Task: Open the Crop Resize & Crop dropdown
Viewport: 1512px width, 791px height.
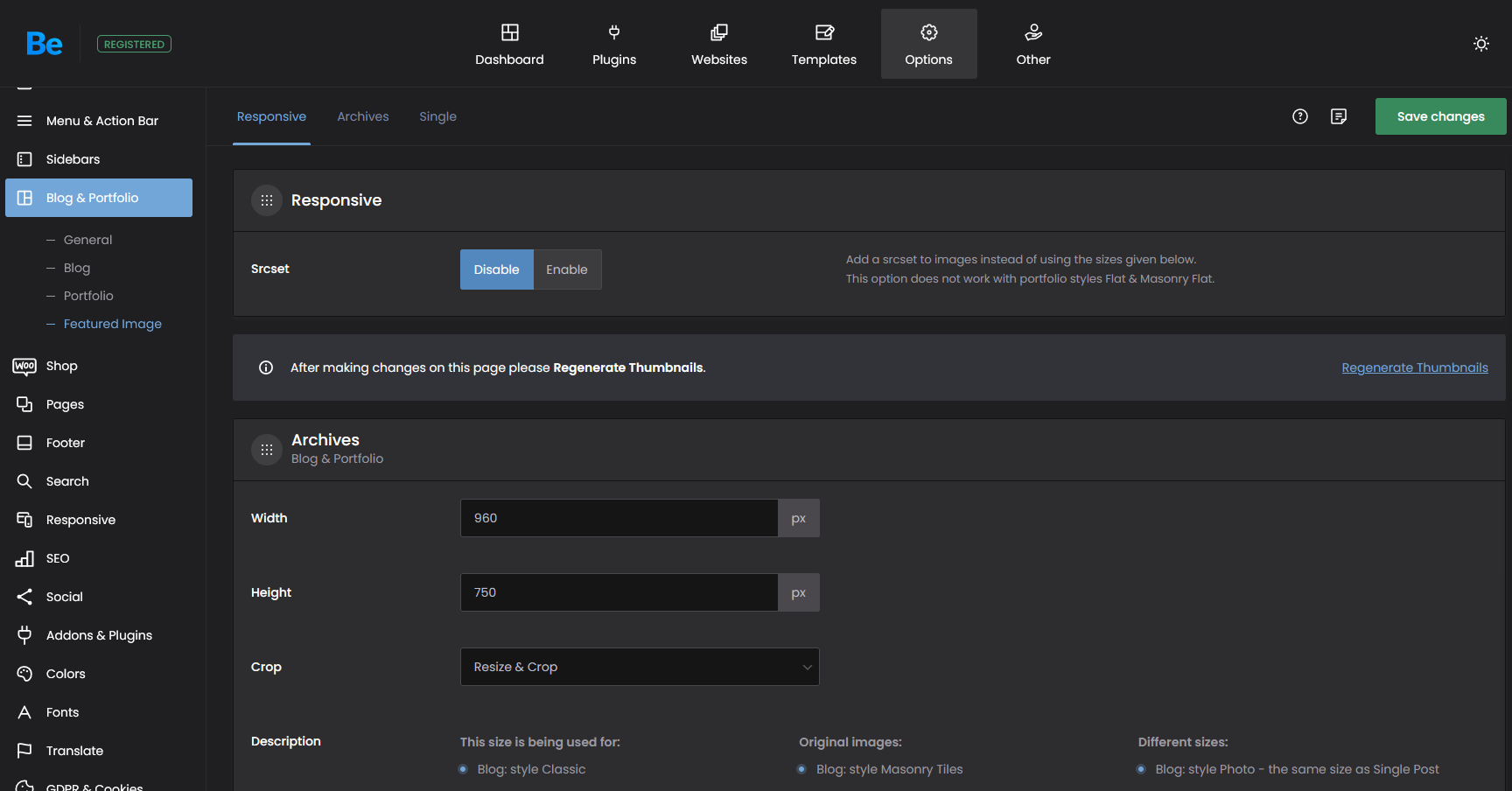Action: [640, 667]
